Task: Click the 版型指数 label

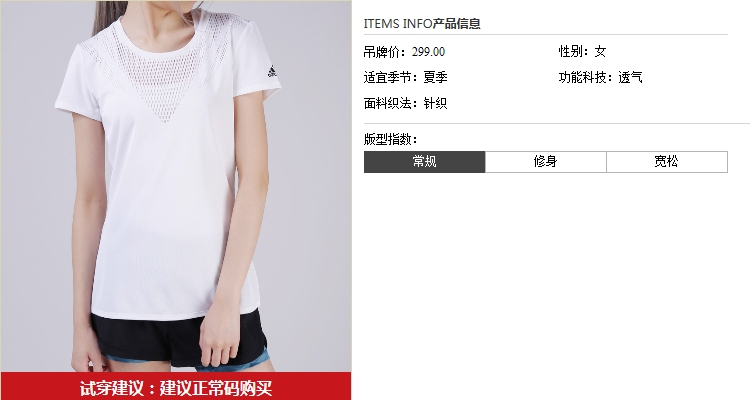Action: click(390, 139)
